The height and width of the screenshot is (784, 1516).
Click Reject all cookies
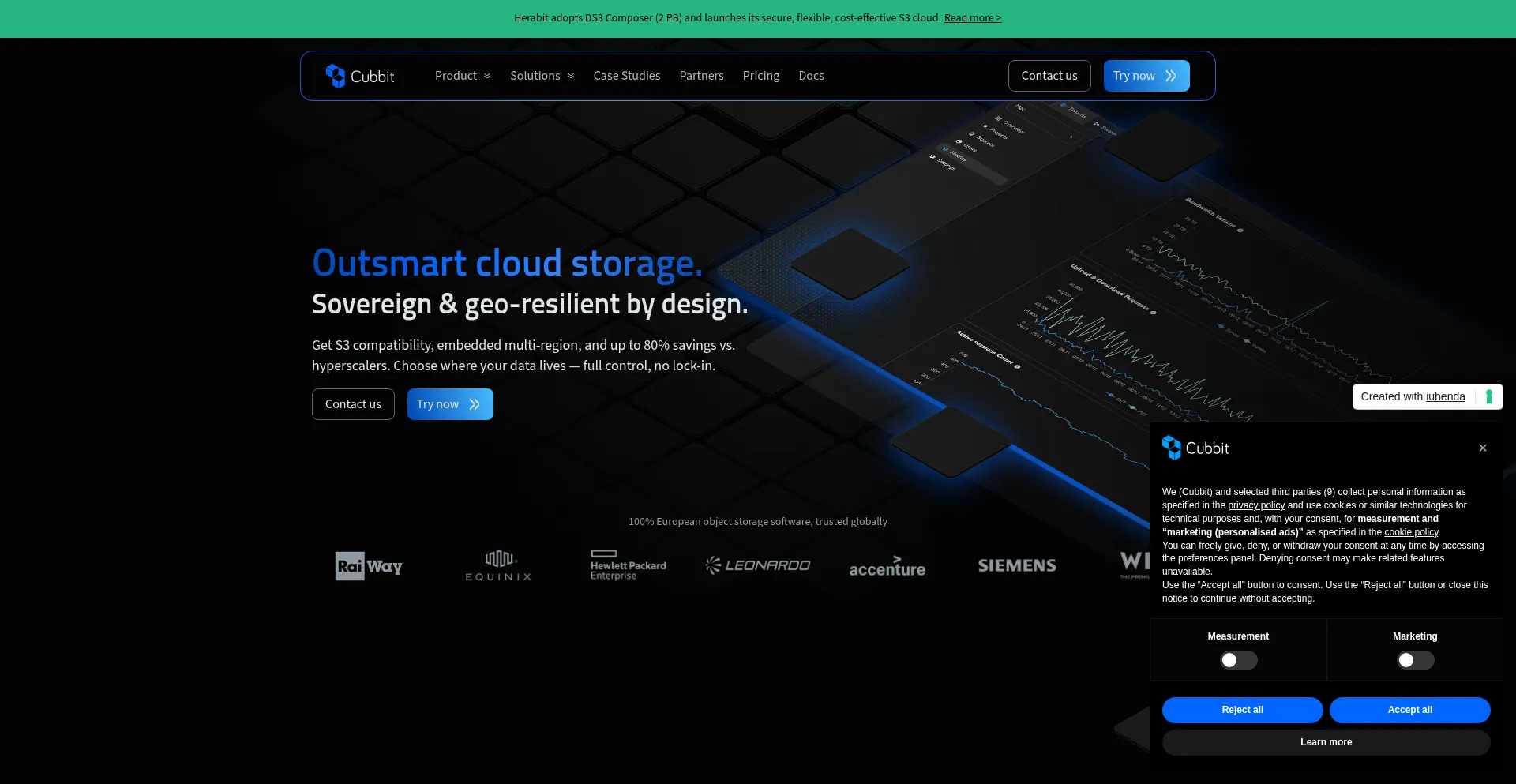point(1243,710)
